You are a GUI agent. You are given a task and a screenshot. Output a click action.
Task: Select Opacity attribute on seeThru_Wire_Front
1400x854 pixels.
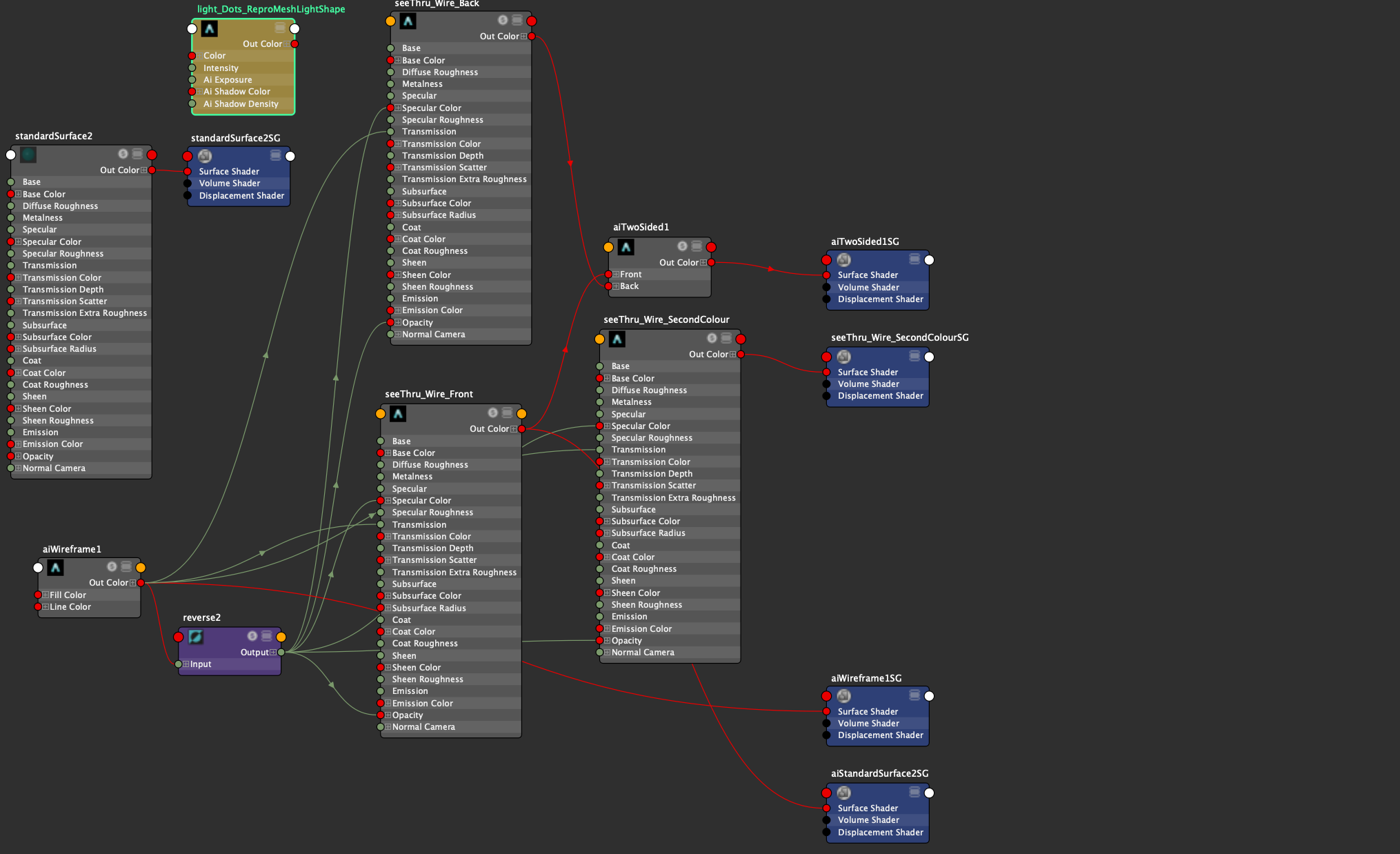408,715
